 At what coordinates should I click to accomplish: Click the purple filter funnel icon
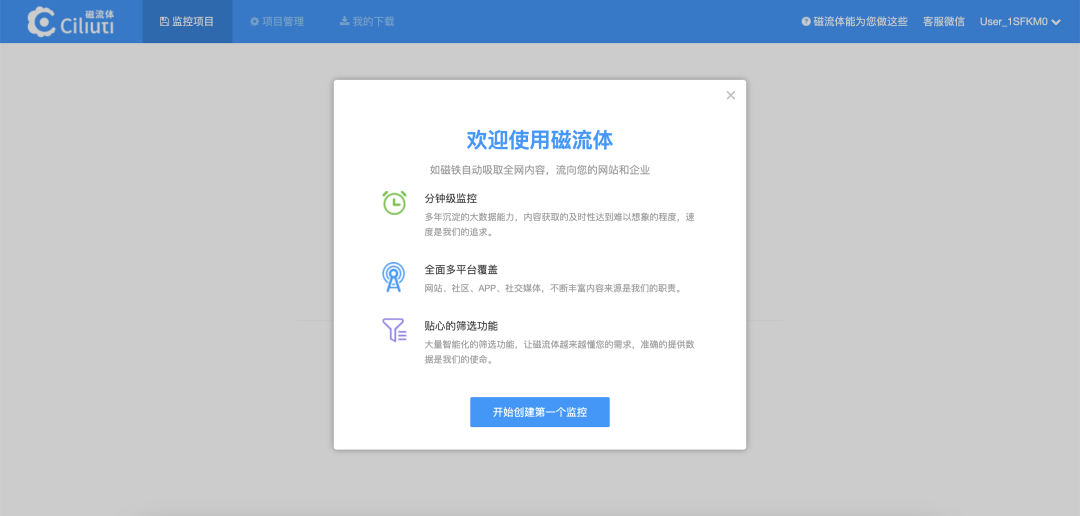[x=394, y=330]
